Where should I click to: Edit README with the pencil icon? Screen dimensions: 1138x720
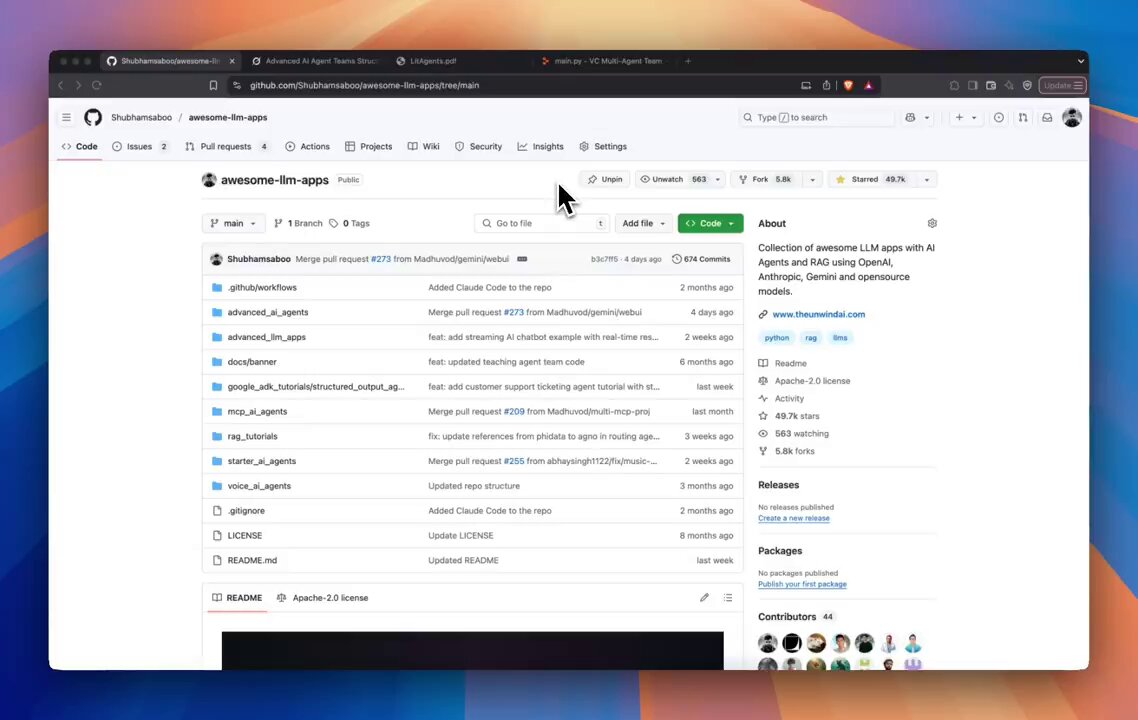(x=704, y=598)
